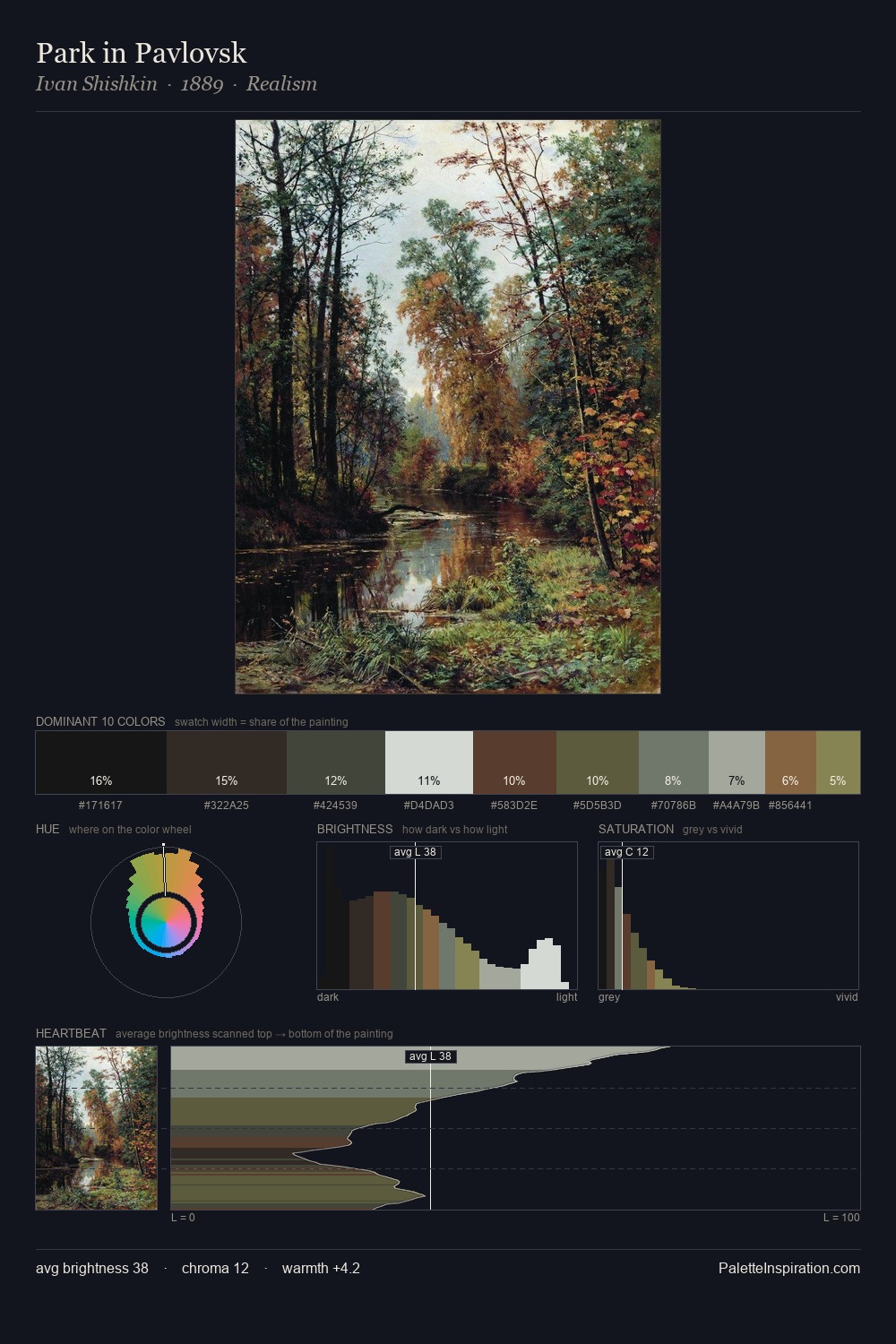Click the hex code #171617
Image resolution: width=896 pixels, height=1344 pixels.
click(100, 806)
